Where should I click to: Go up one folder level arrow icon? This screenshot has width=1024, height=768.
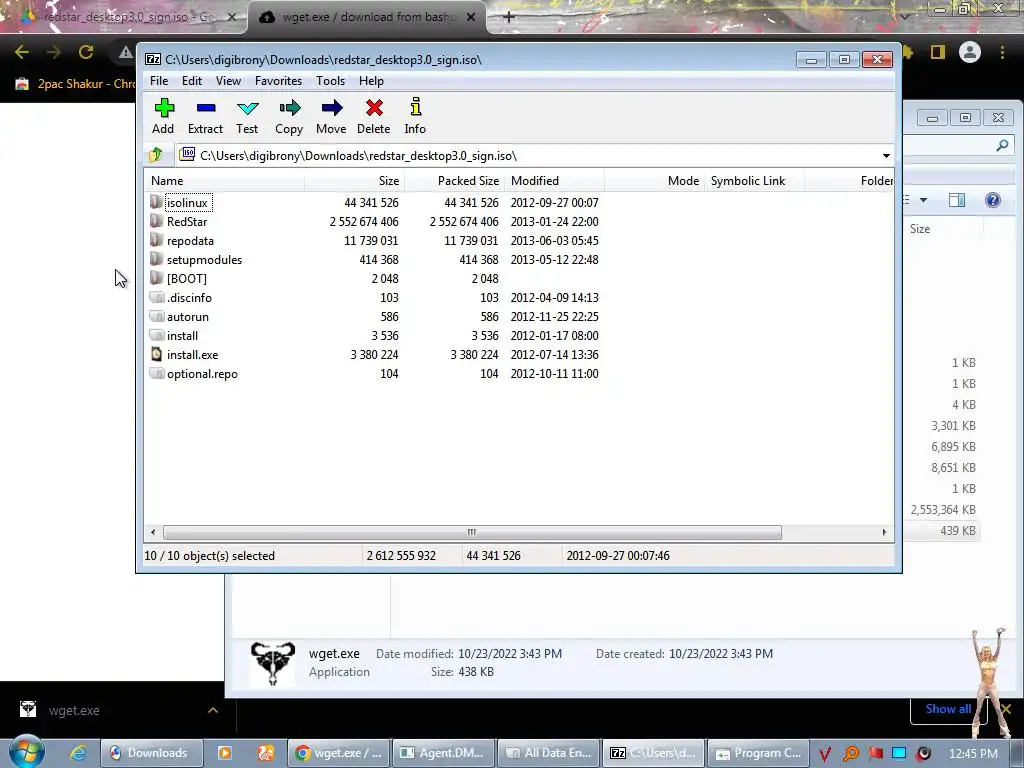(x=156, y=155)
